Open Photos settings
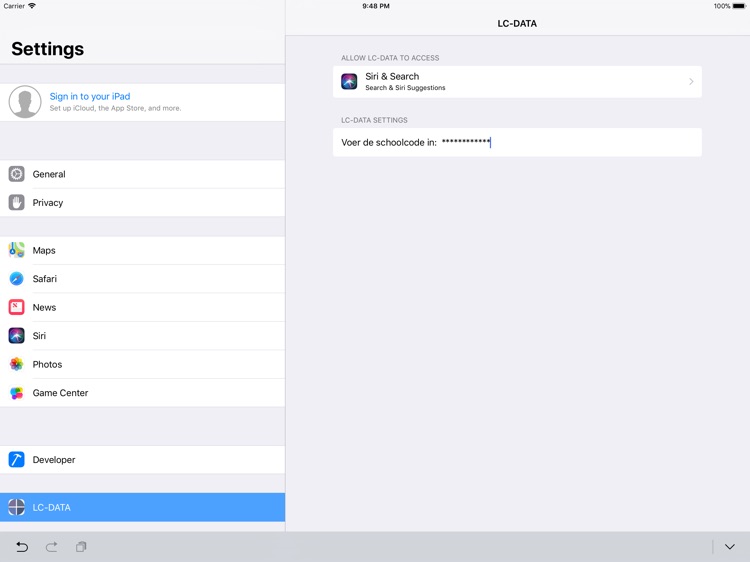This screenshot has width=750, height=562. [143, 364]
